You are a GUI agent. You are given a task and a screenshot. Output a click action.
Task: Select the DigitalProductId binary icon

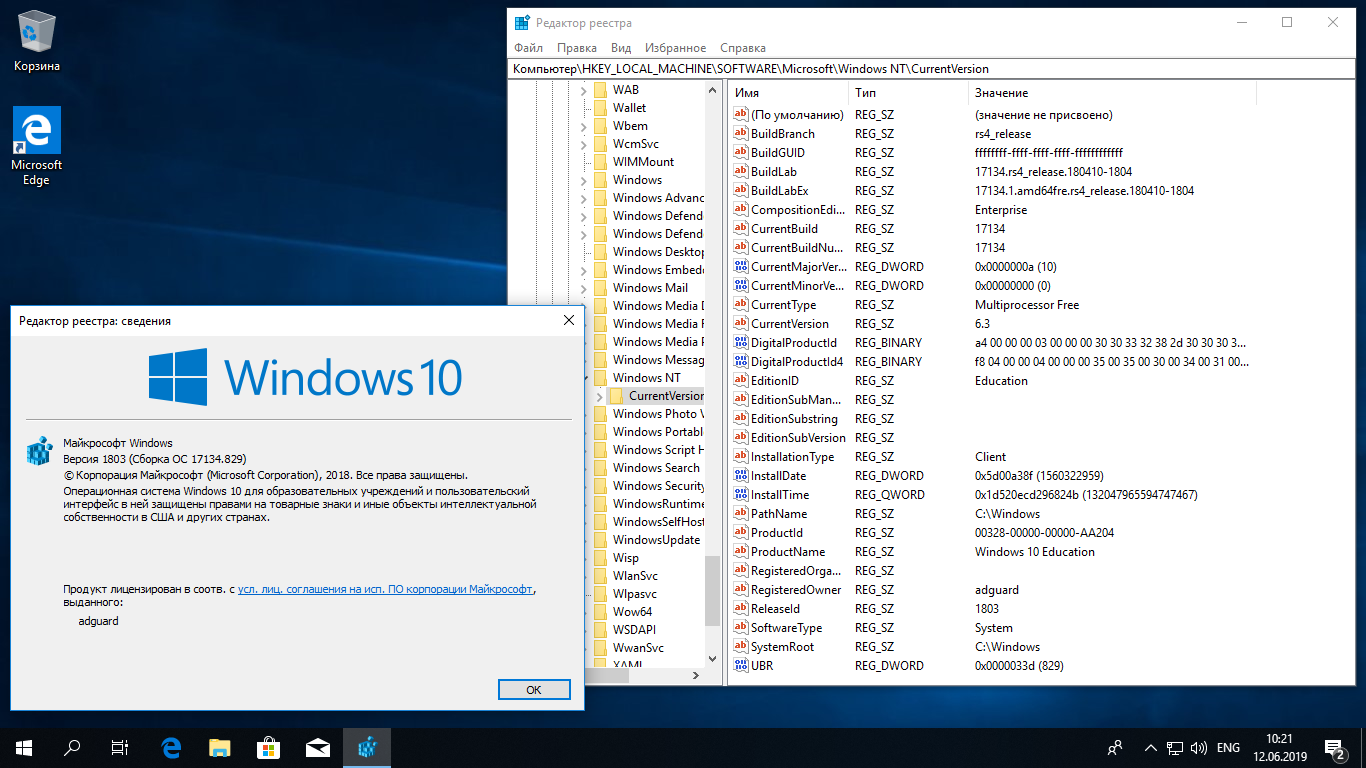click(x=741, y=342)
